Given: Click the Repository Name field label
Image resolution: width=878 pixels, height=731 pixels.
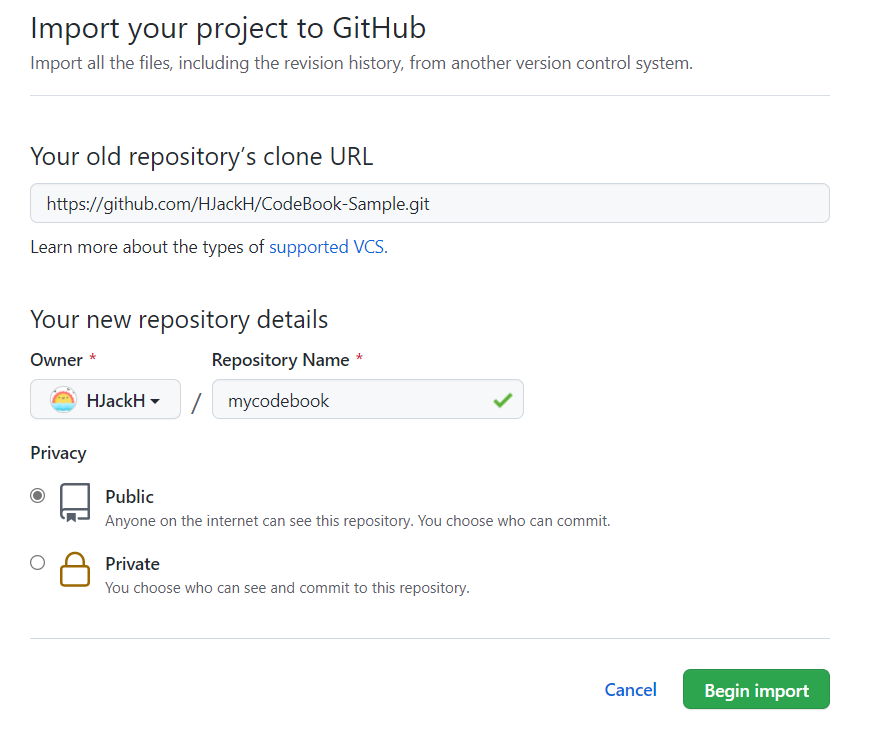Looking at the screenshot, I should pos(281,360).
